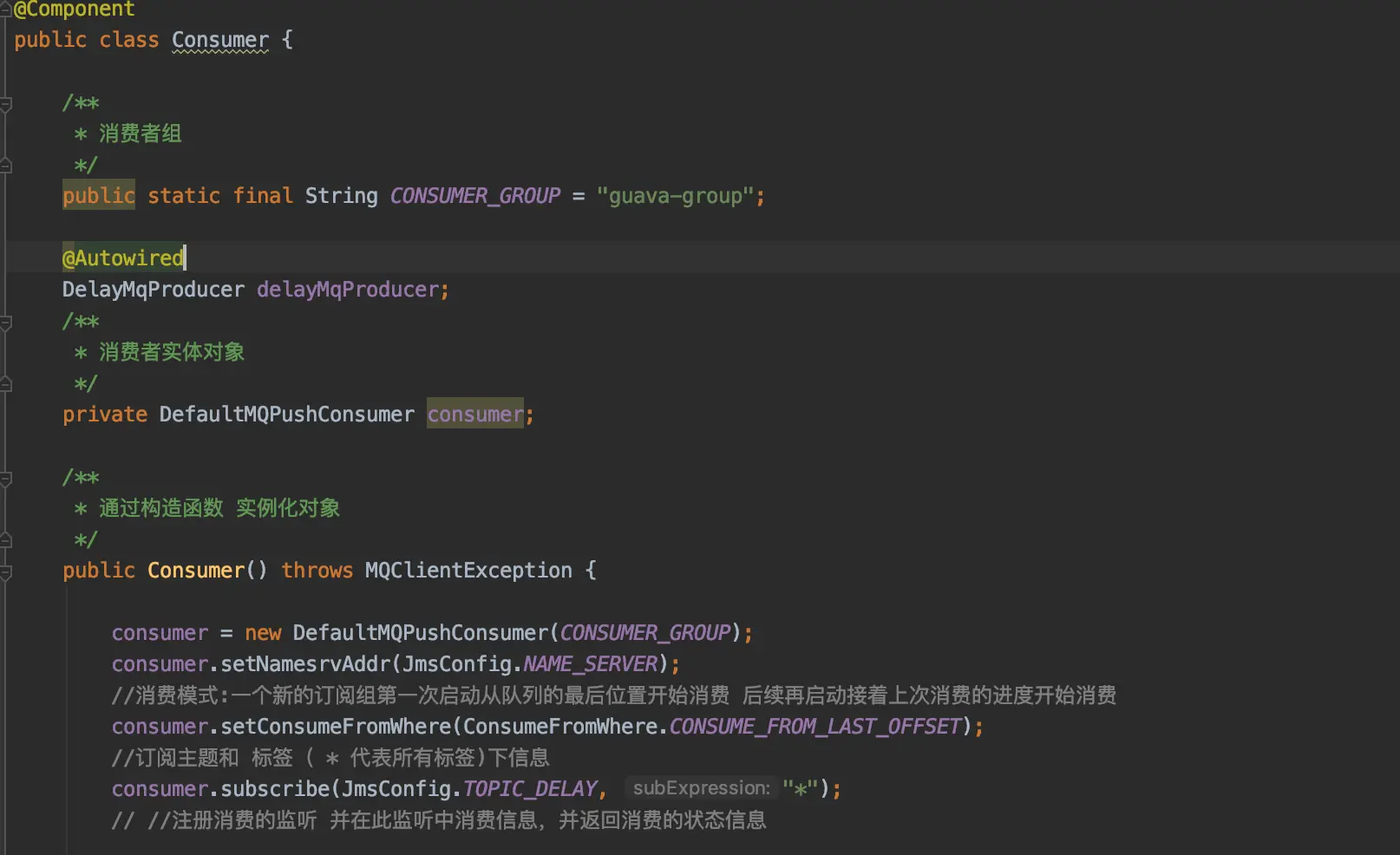Fold the Consumer() constructor body
This screenshot has width=1400, height=855.
5,572
